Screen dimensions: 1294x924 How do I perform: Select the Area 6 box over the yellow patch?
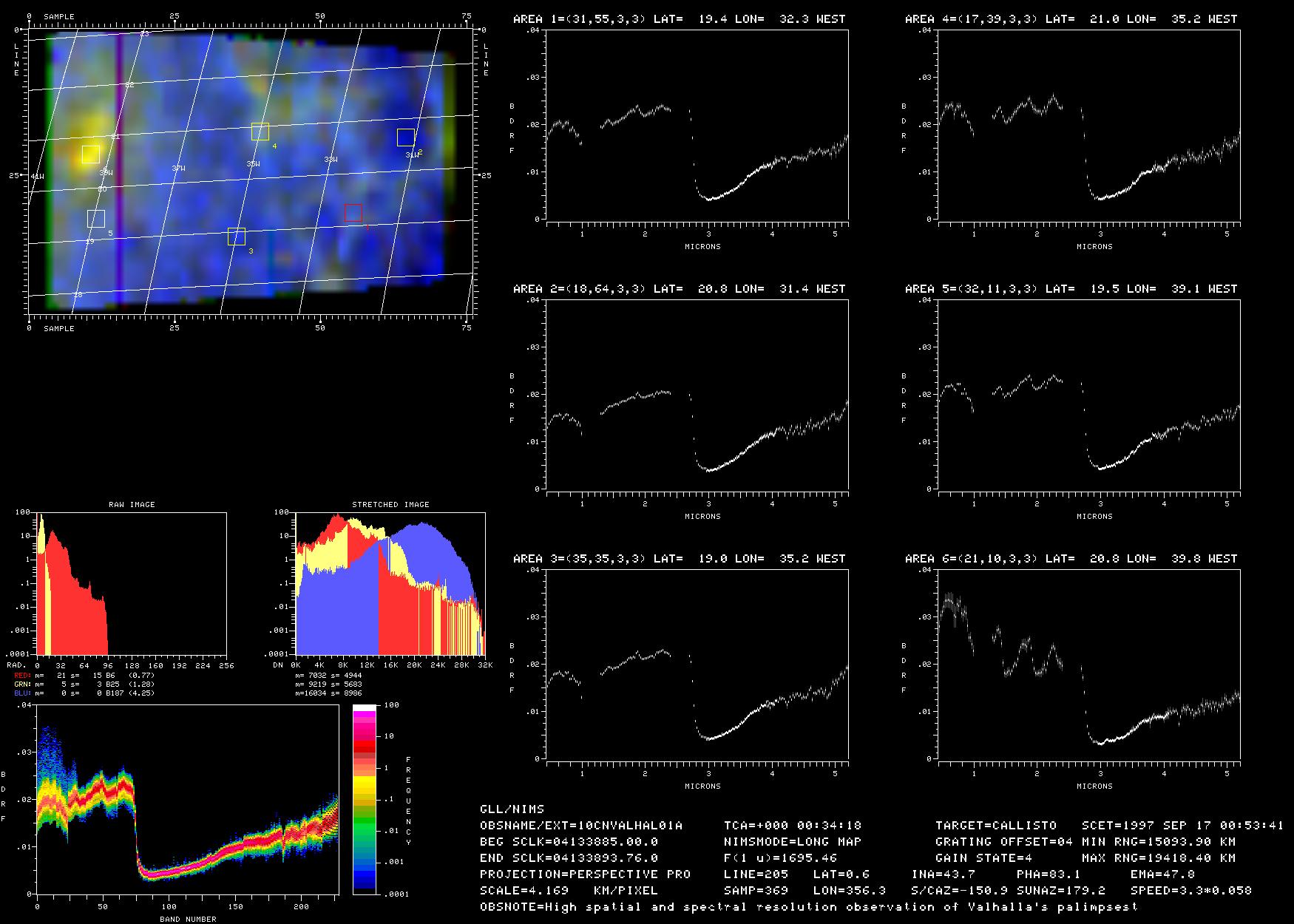91,154
